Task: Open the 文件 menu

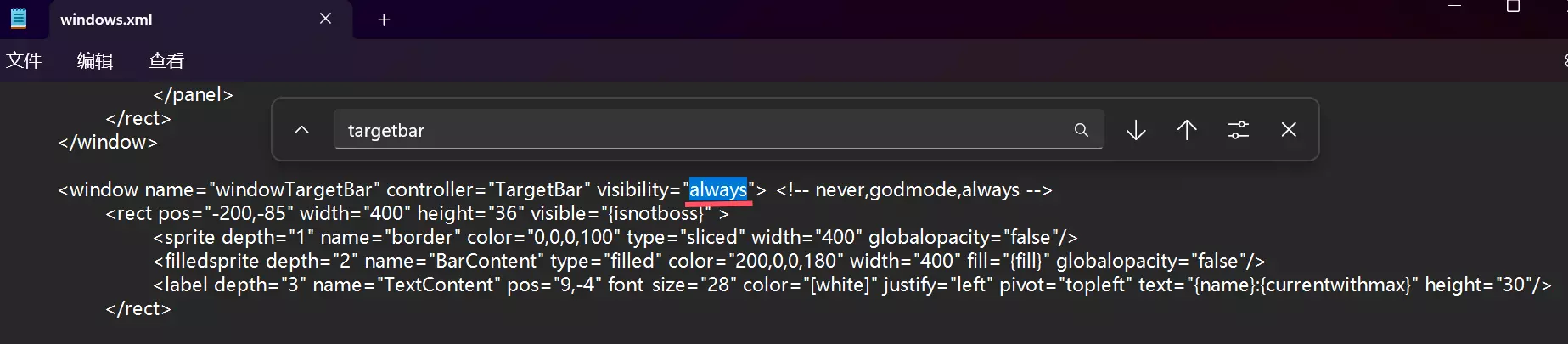Action: [24, 60]
